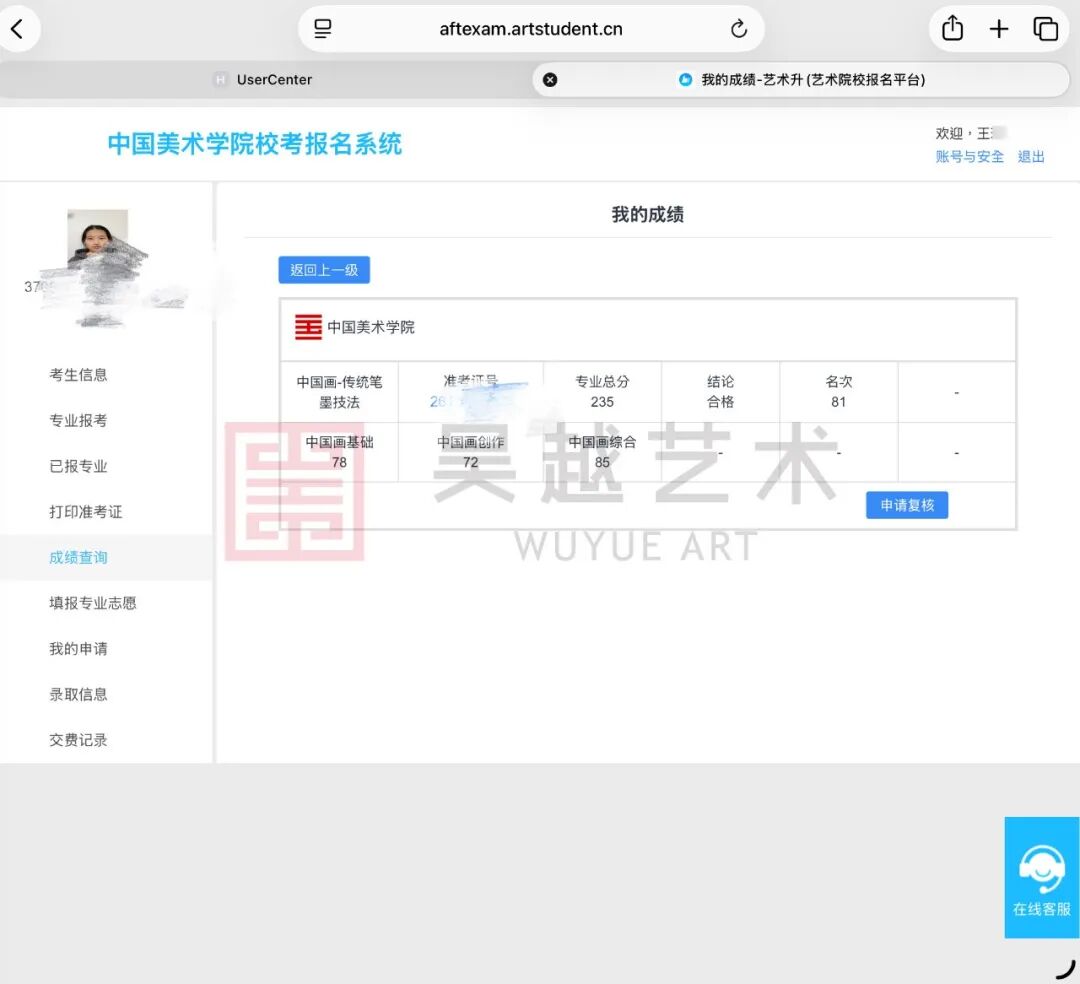Open a new browser tab
This screenshot has height=984, width=1080.
point(999,29)
